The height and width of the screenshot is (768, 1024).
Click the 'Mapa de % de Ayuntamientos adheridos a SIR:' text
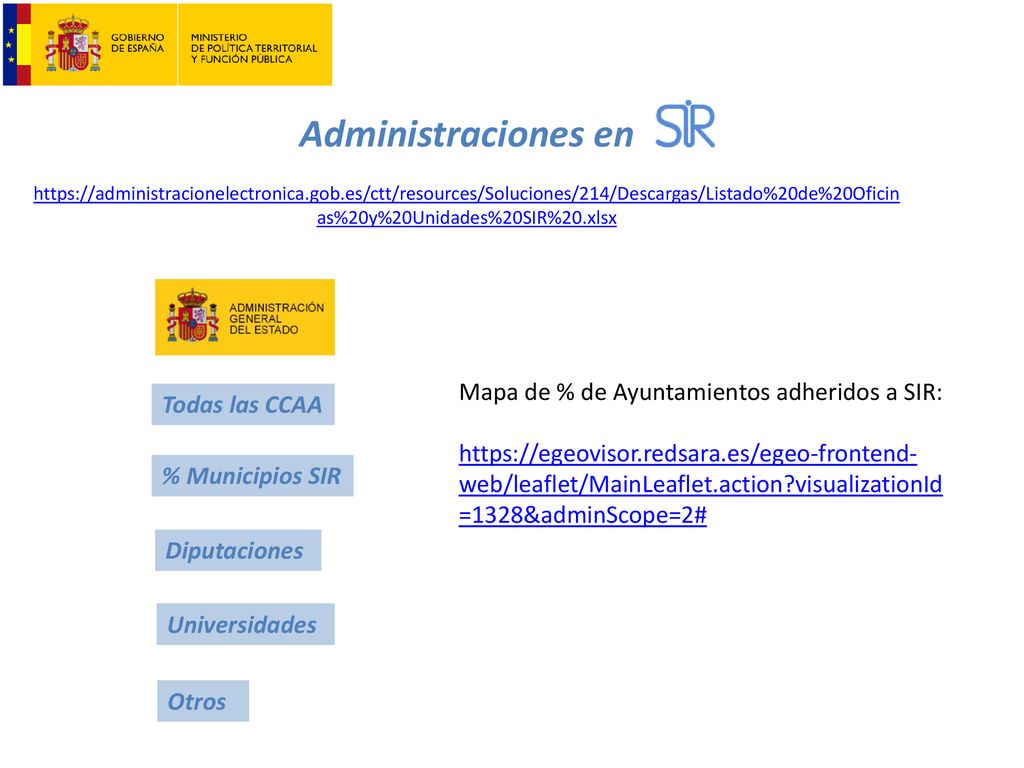(700, 392)
